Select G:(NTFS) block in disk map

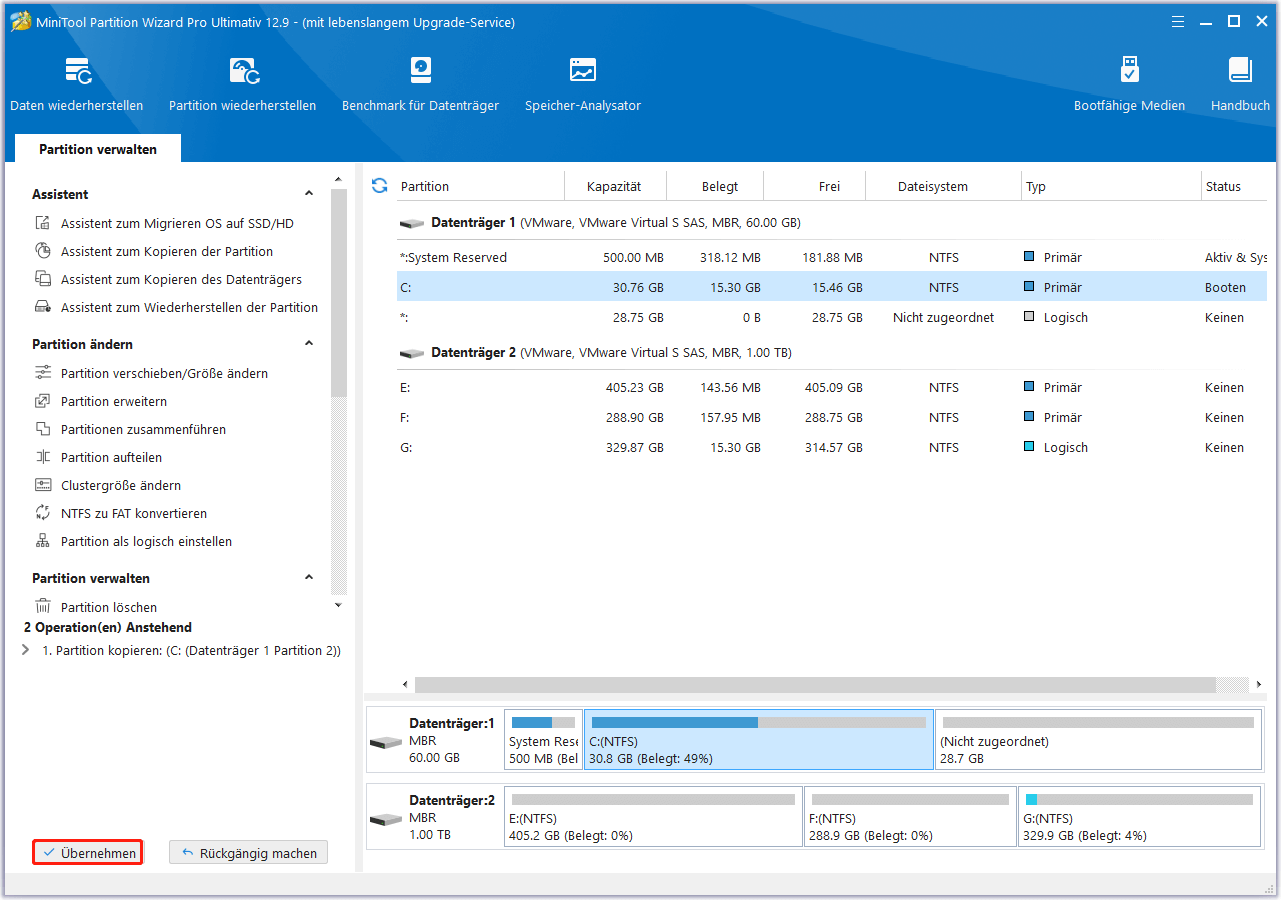point(1140,817)
